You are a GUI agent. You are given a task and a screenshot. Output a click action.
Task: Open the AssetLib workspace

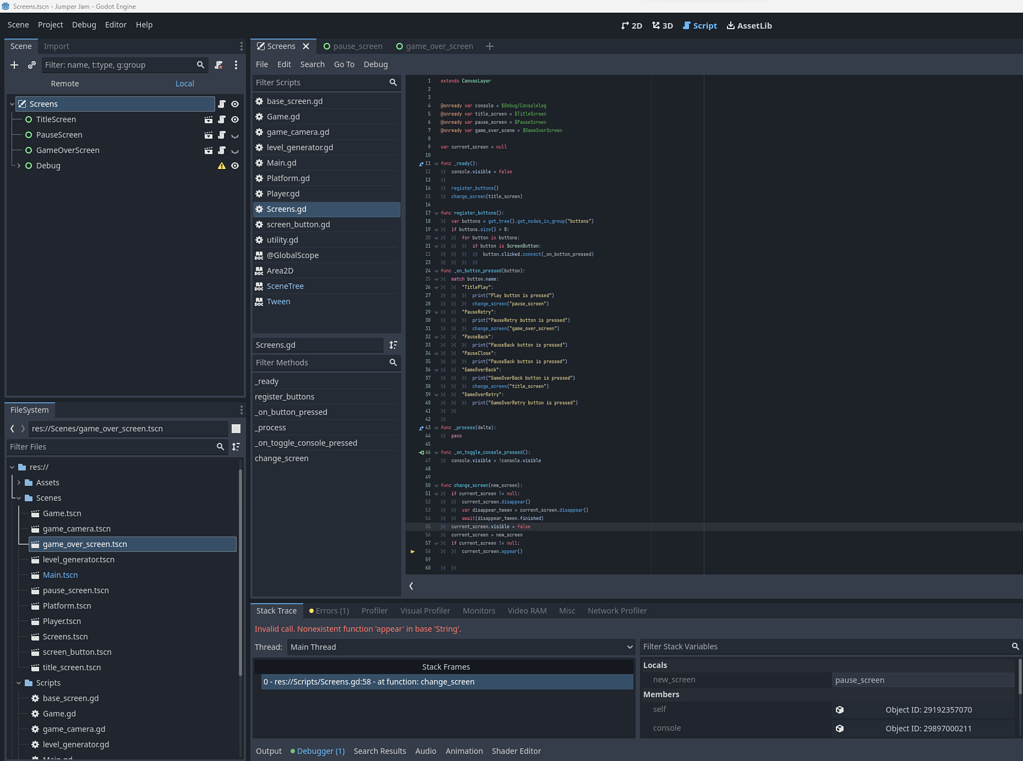click(748, 25)
